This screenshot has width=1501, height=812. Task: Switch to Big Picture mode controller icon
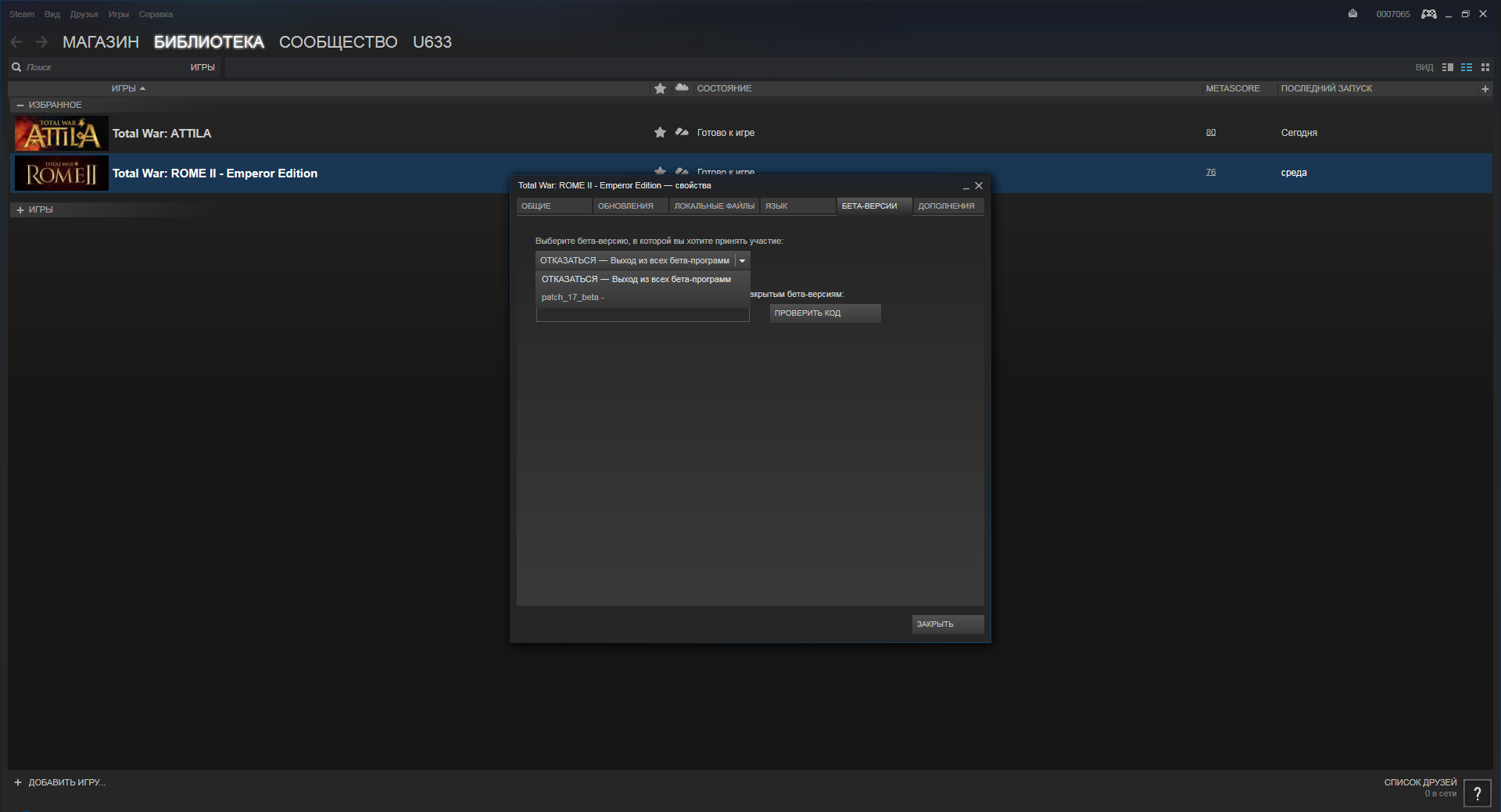(x=1429, y=14)
